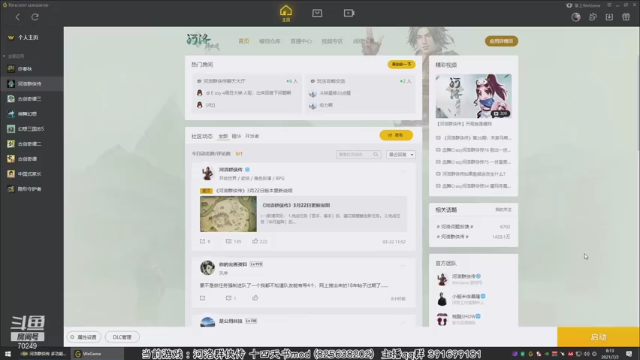Share the first post via share icon
The image size is (640, 360).
tap(202, 241)
